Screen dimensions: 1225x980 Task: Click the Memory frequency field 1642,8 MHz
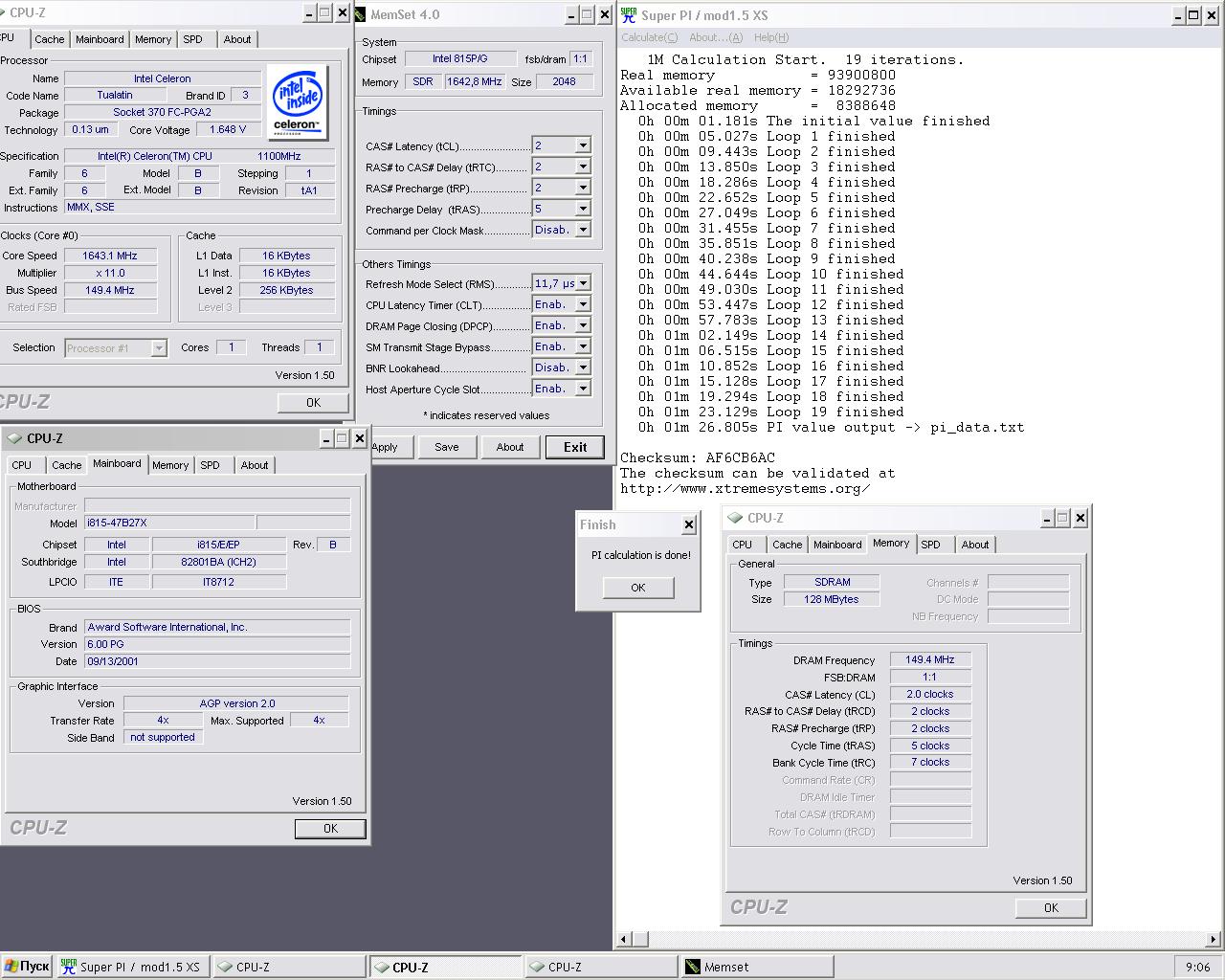point(474,81)
